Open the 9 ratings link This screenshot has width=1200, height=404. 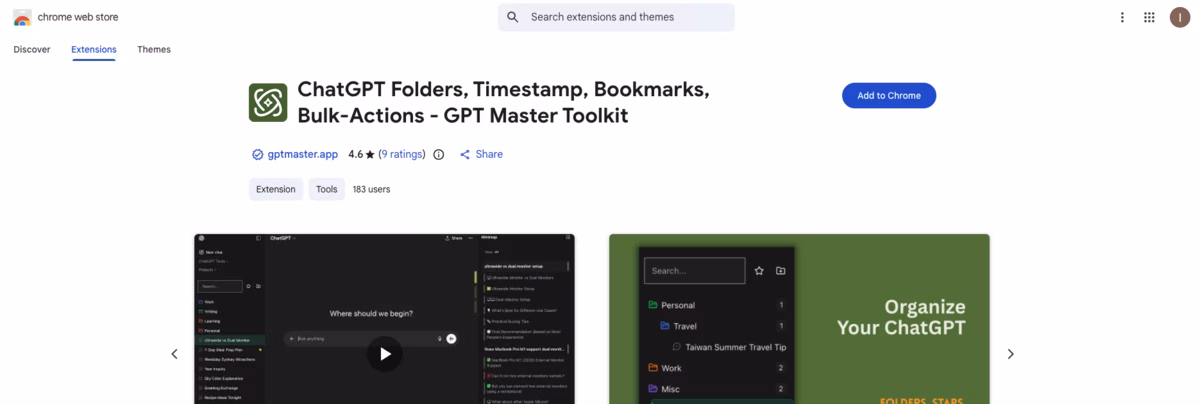(x=402, y=155)
